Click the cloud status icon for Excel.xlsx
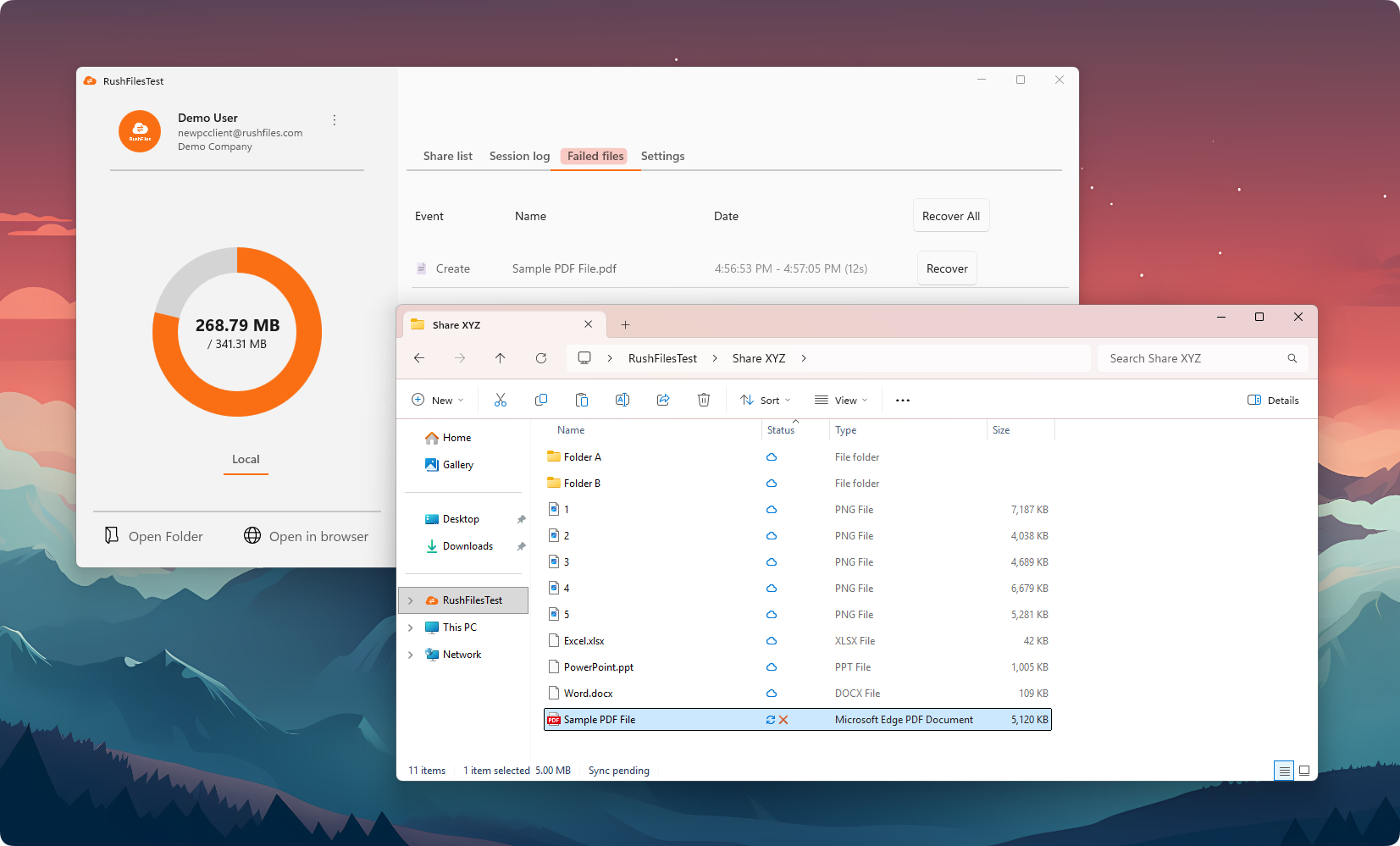The image size is (1400, 846). click(772, 641)
